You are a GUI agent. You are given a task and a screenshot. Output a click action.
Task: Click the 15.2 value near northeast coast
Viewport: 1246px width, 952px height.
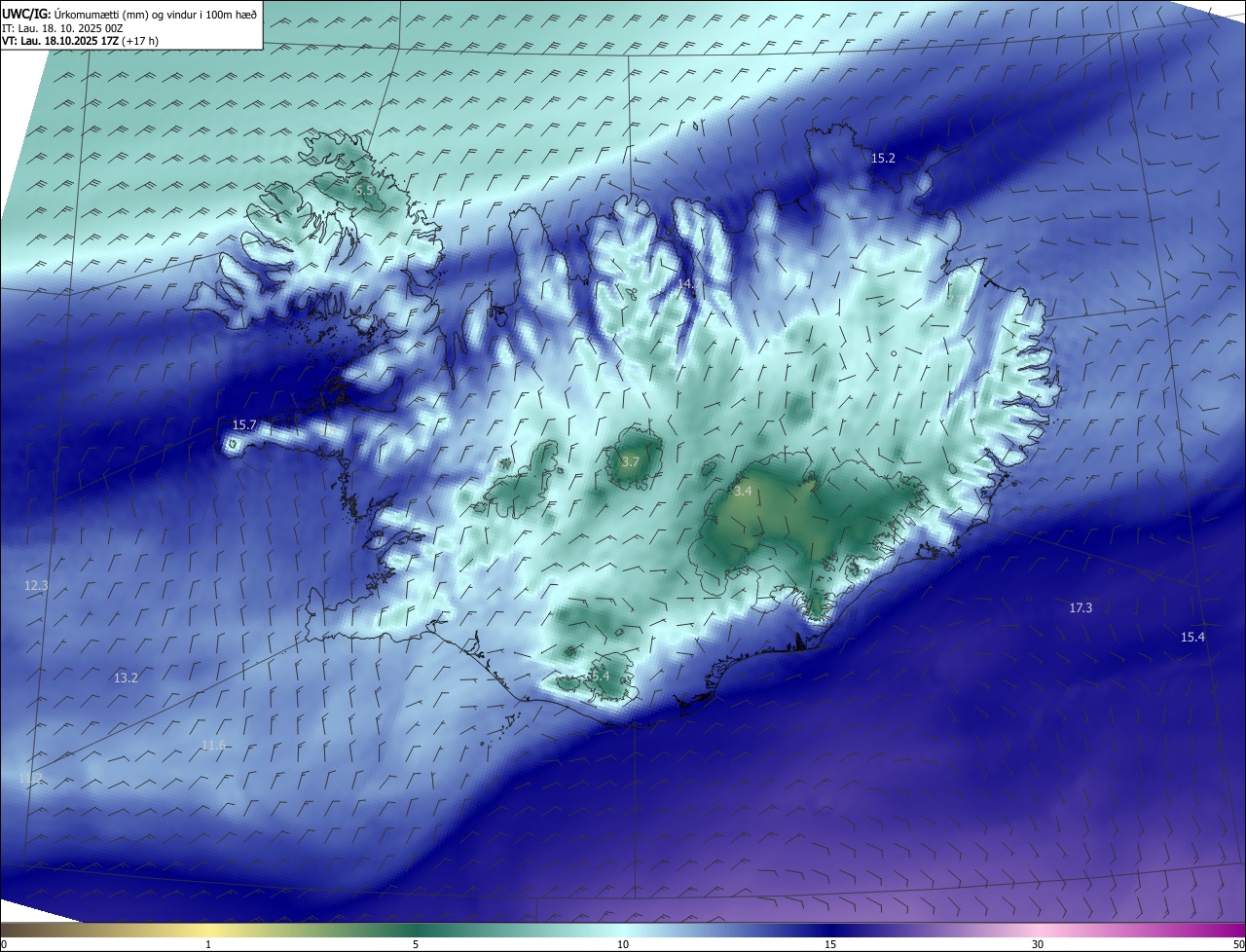(x=883, y=158)
